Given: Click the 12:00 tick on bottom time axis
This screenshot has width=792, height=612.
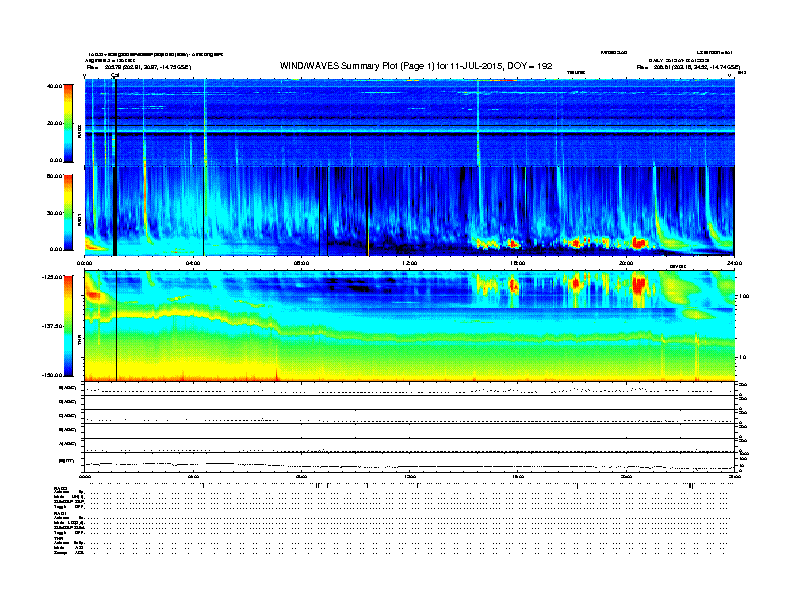Looking at the screenshot, I should tap(409, 476).
